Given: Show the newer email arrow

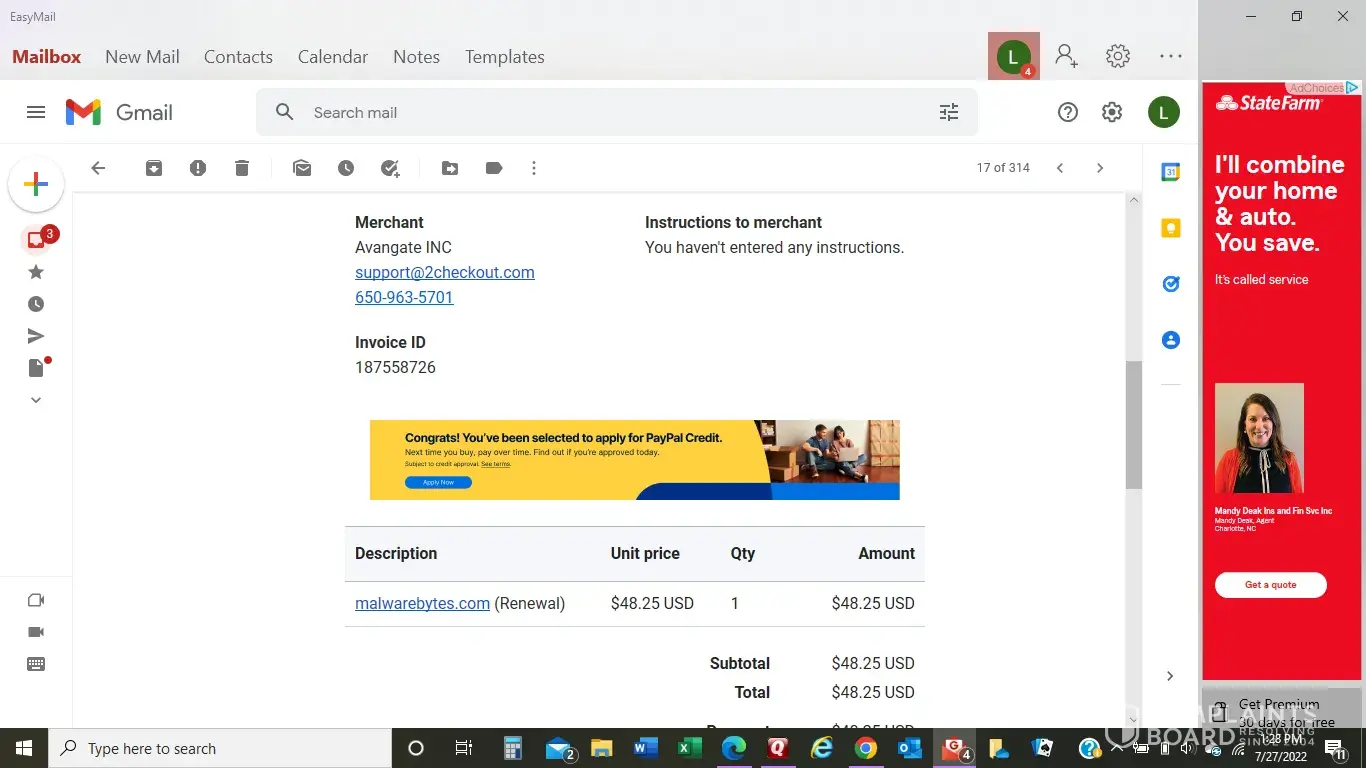Looking at the screenshot, I should pos(1060,168).
